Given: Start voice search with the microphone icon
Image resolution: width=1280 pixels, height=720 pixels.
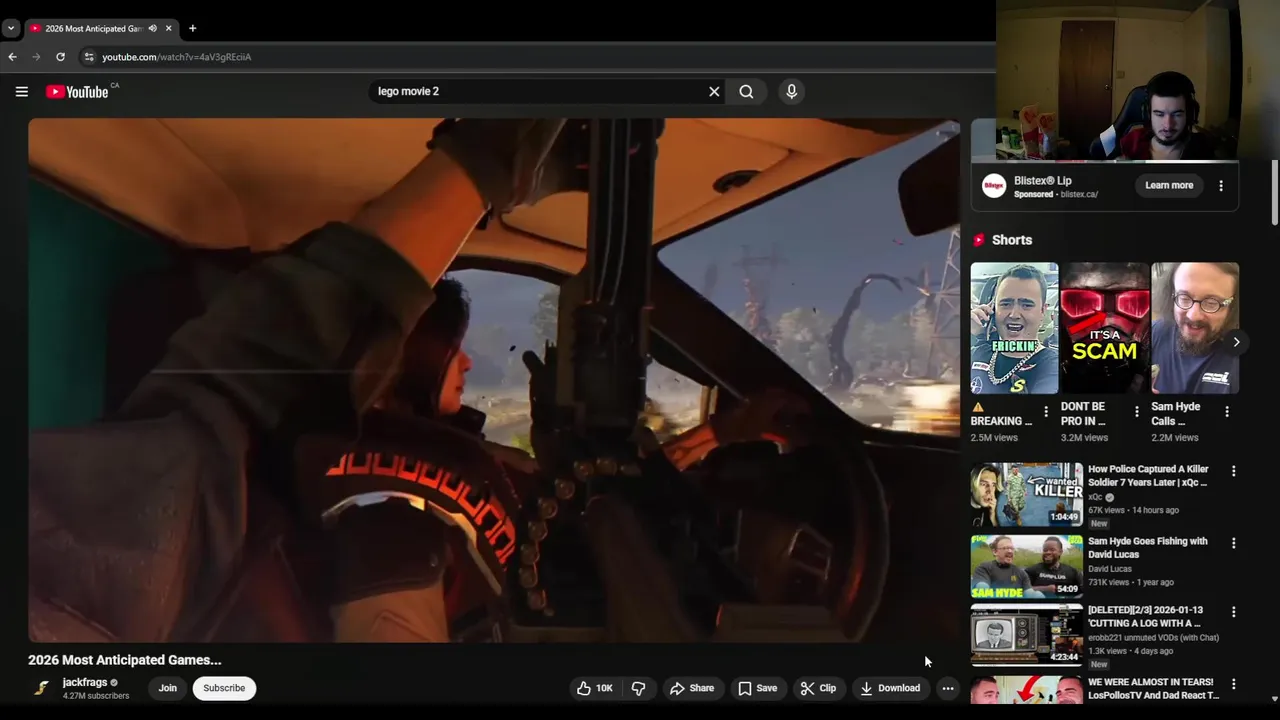Looking at the screenshot, I should click(x=791, y=91).
